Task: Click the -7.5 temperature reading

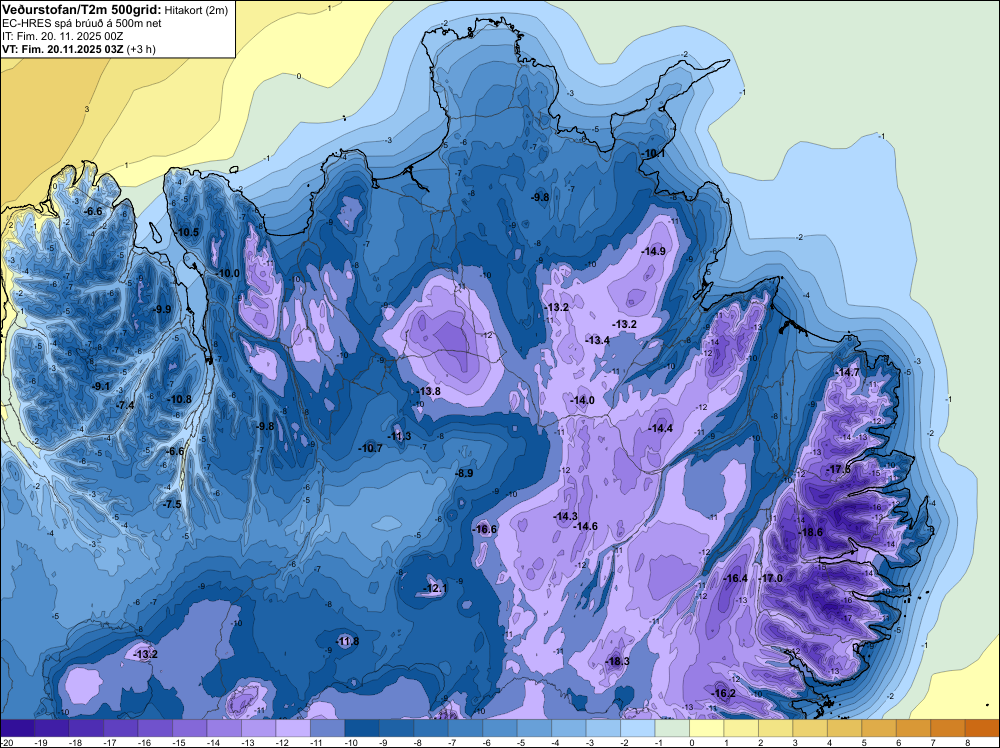Action: coord(172,504)
